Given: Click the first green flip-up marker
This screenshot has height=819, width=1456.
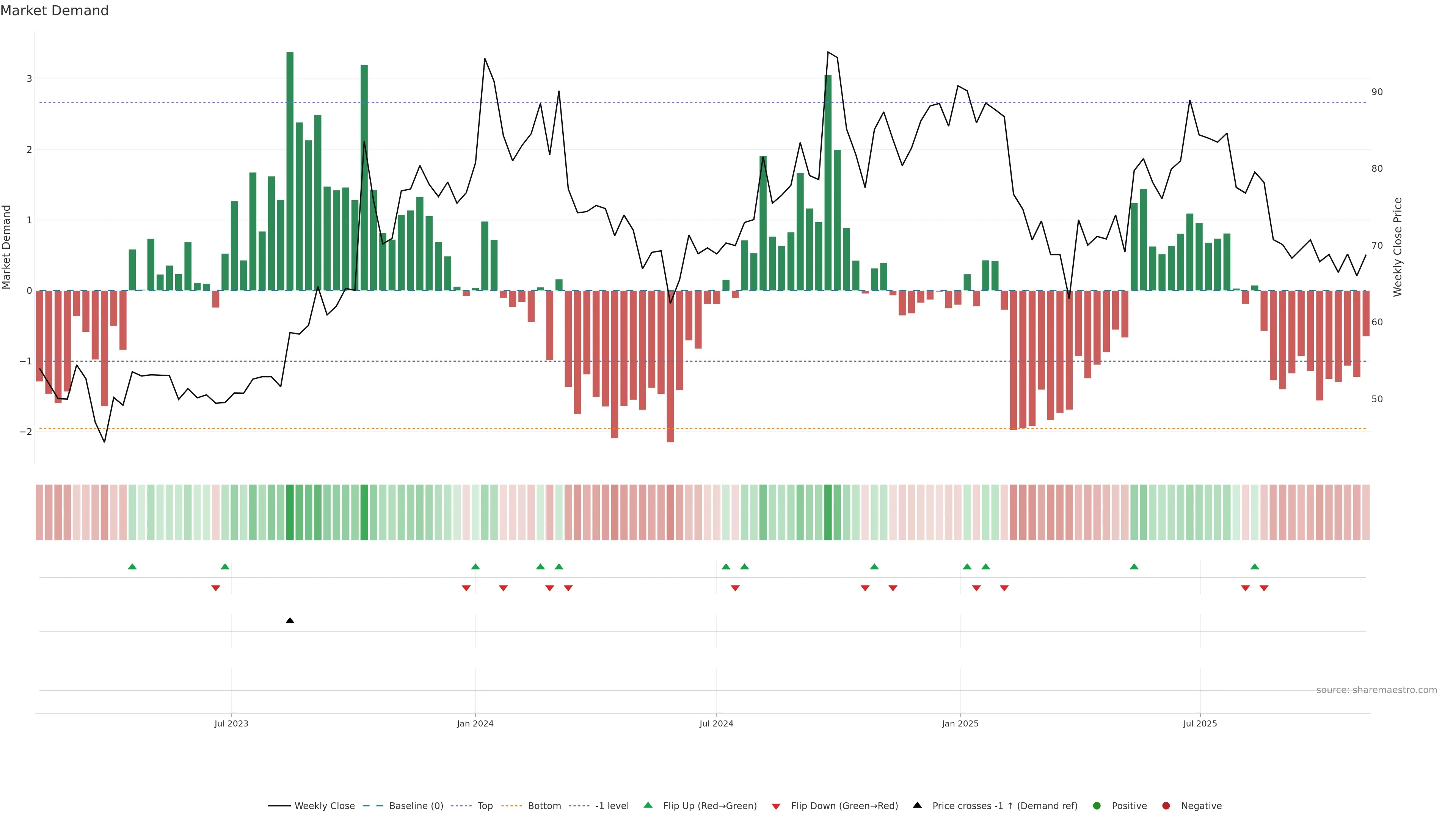Looking at the screenshot, I should tap(132, 566).
